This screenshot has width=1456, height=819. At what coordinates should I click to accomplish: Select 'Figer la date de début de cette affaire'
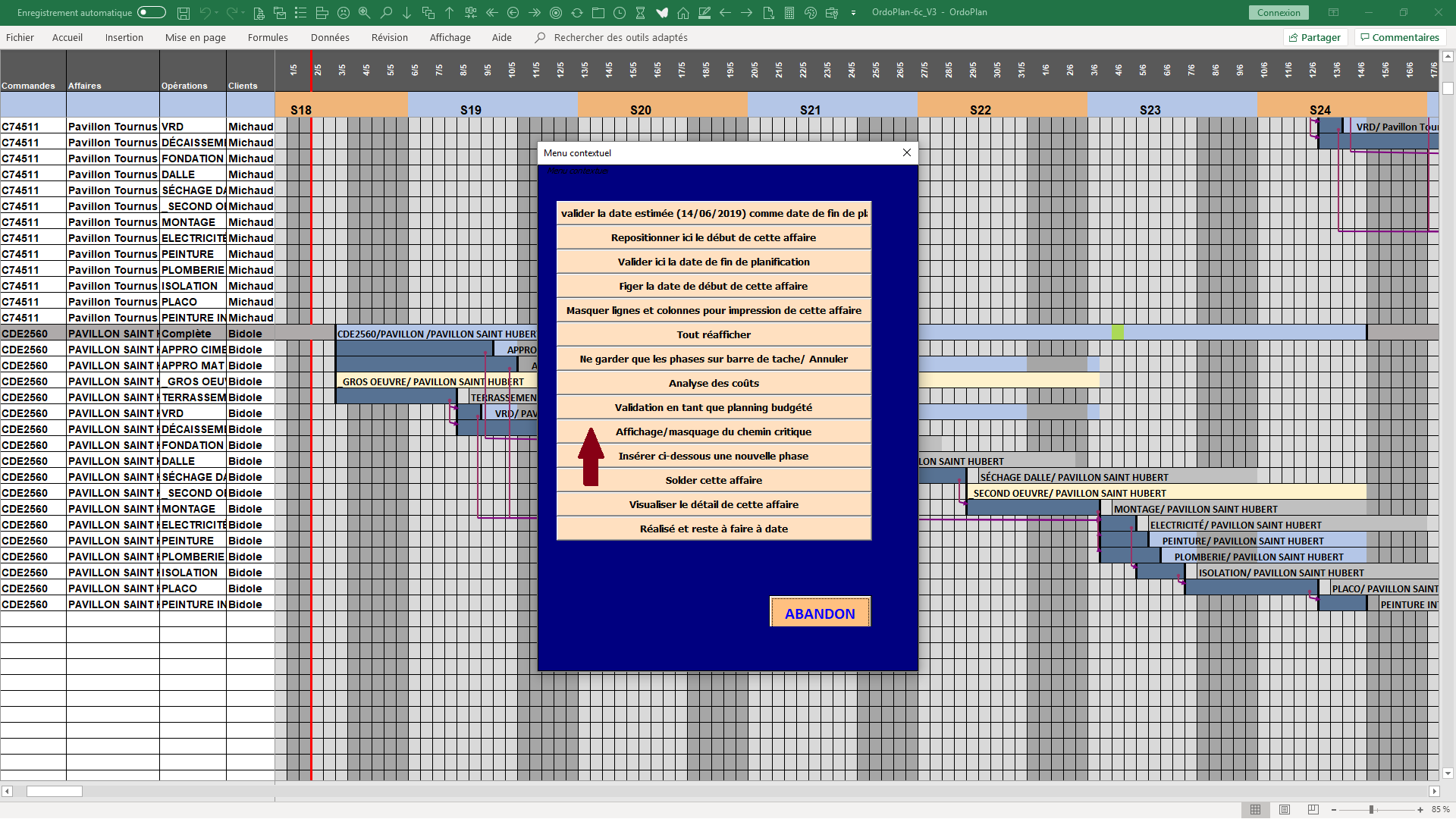(714, 286)
